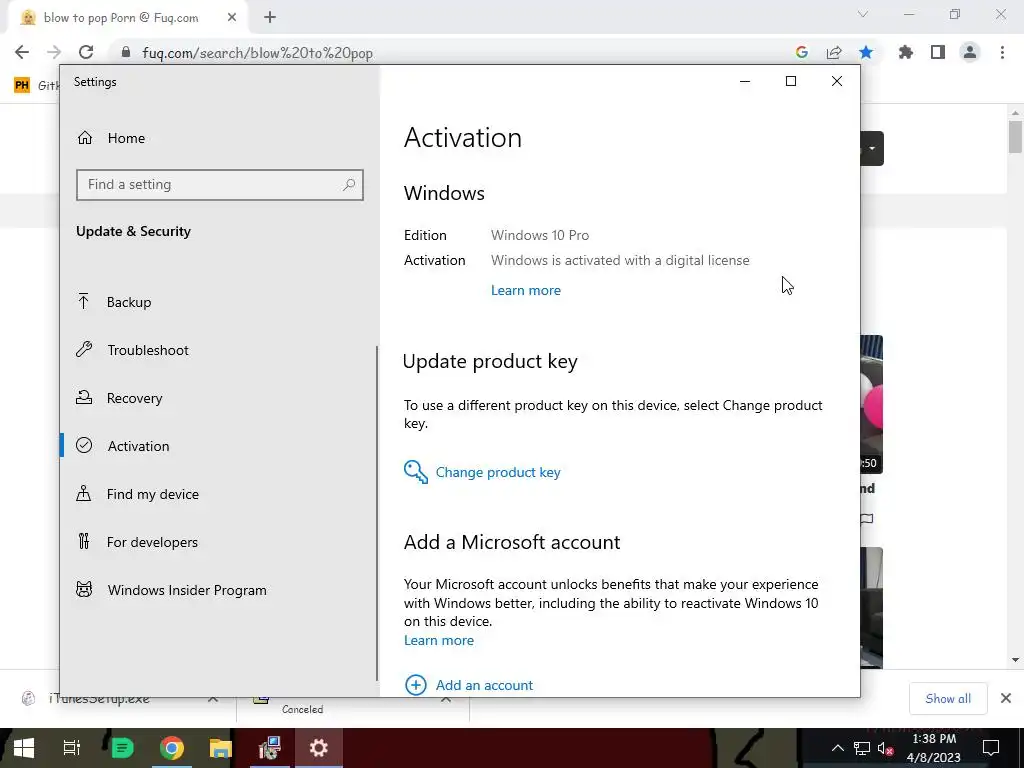The height and width of the screenshot is (768, 1024).
Task: Focus the Find a setting search box
Action: [219, 185]
